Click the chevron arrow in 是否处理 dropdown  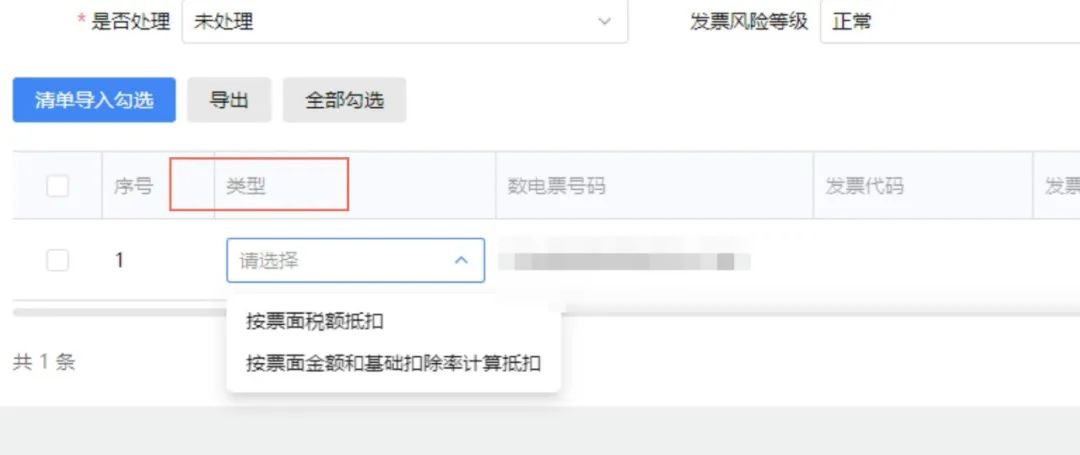604,21
